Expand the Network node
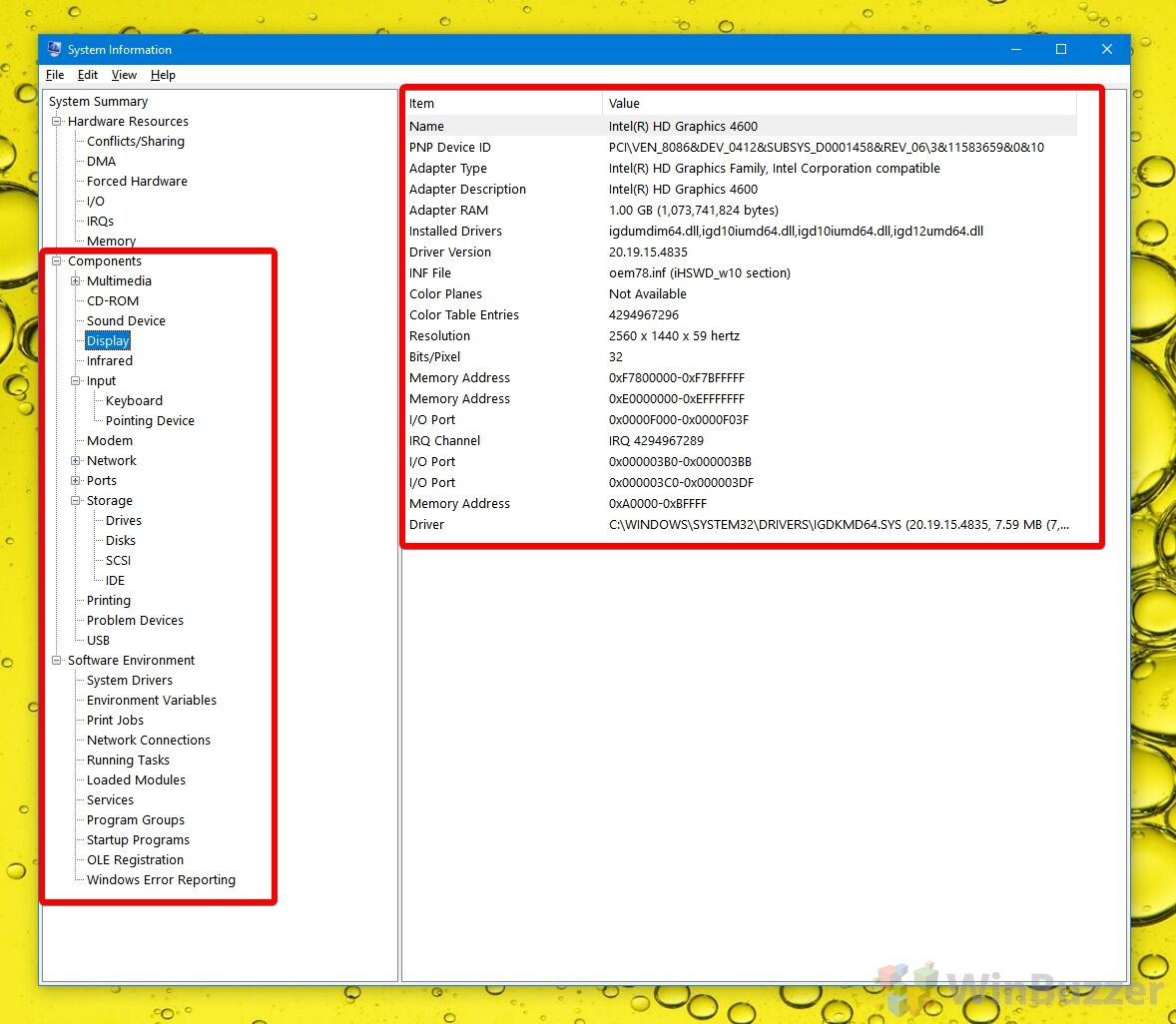This screenshot has height=1024, width=1176. [76, 460]
